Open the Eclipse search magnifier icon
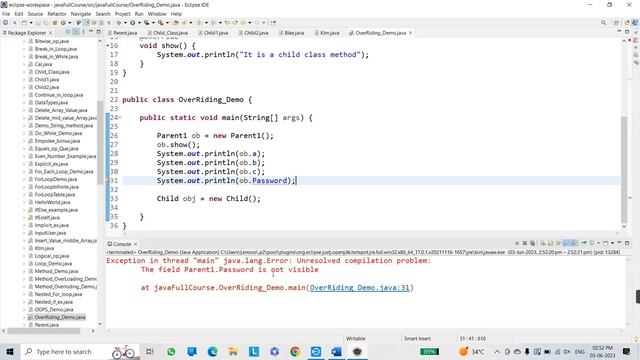The width and height of the screenshot is (640, 360). pos(603,23)
